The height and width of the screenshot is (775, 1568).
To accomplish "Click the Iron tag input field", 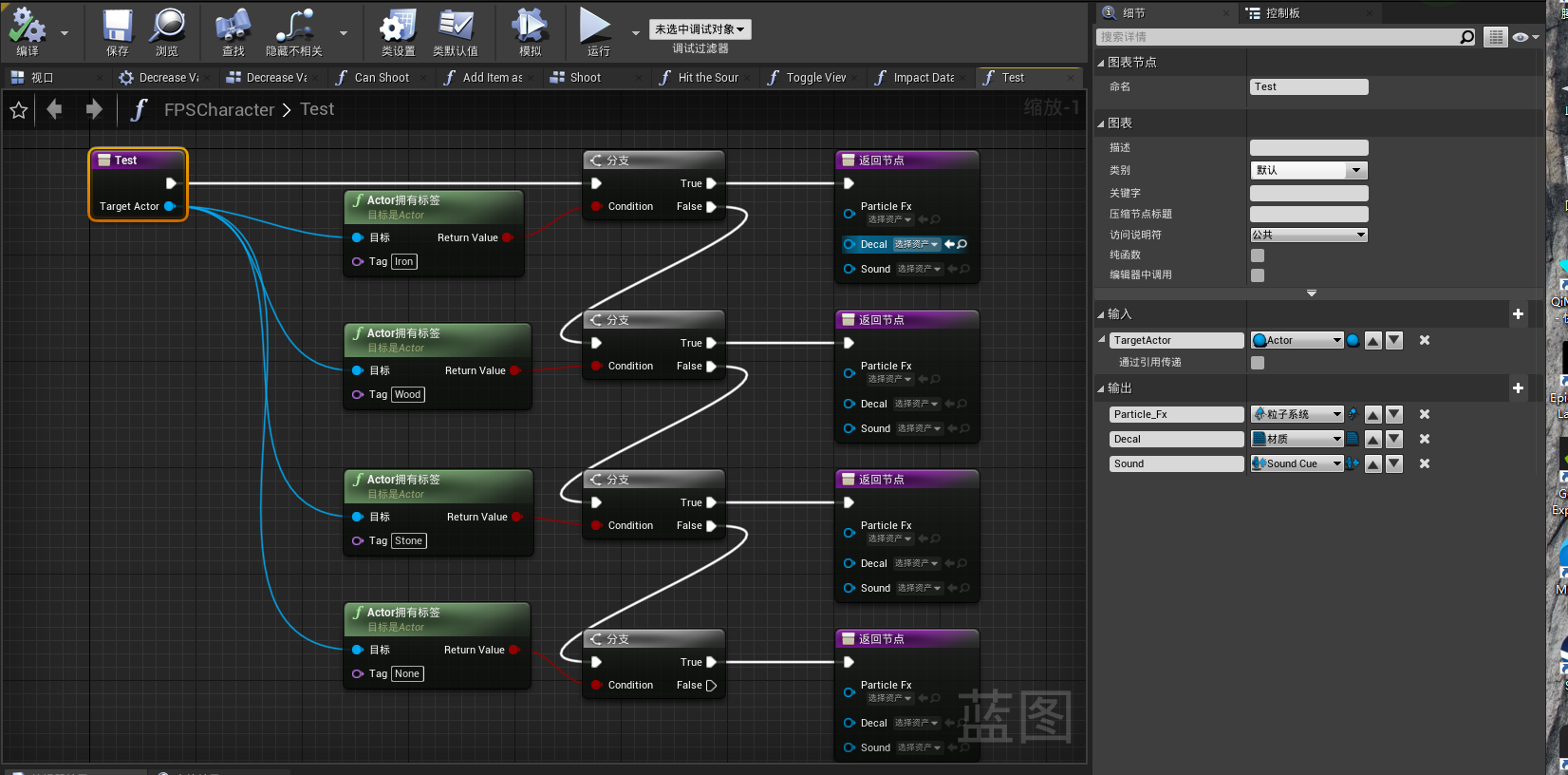I will 404,261.
